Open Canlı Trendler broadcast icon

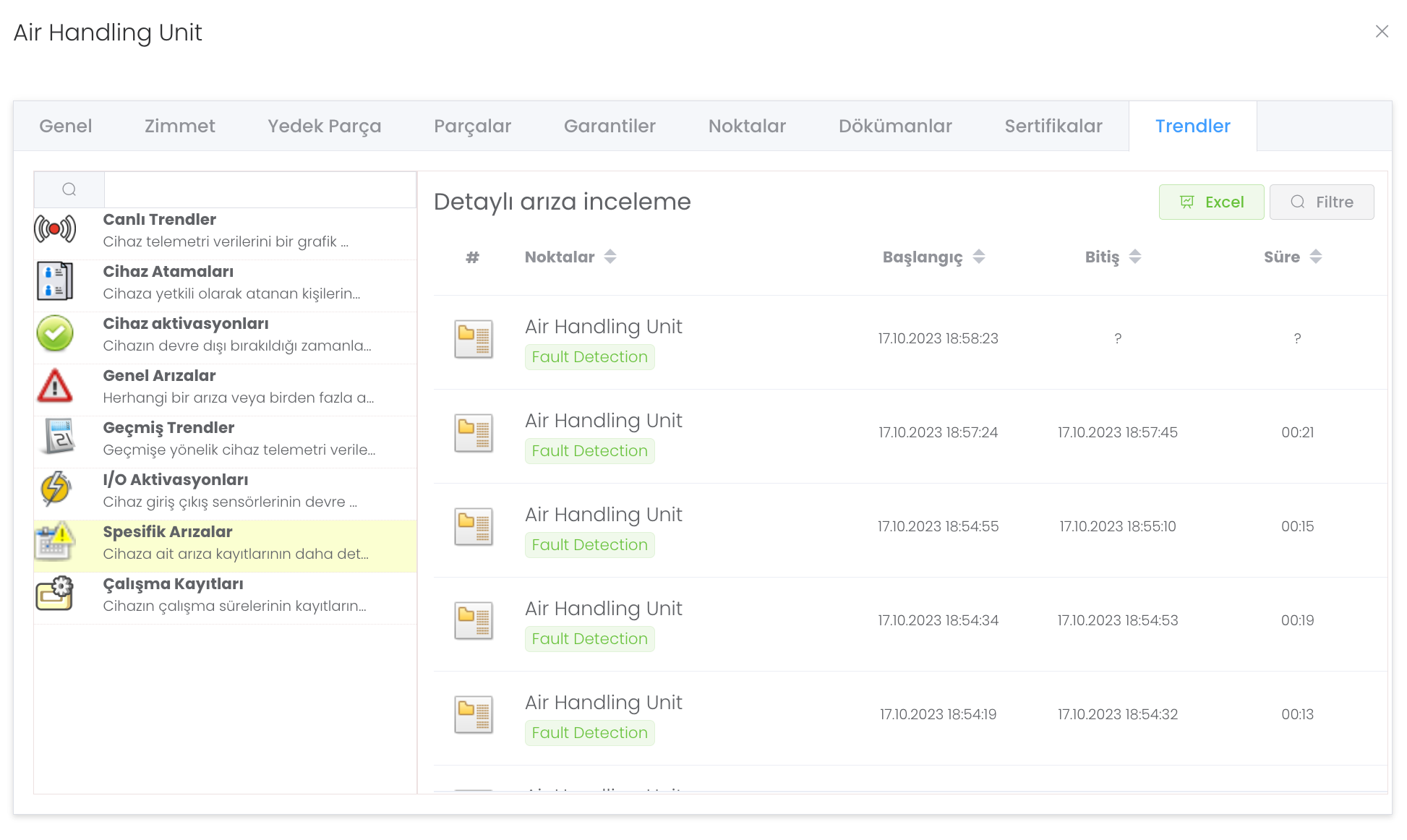[x=55, y=230]
